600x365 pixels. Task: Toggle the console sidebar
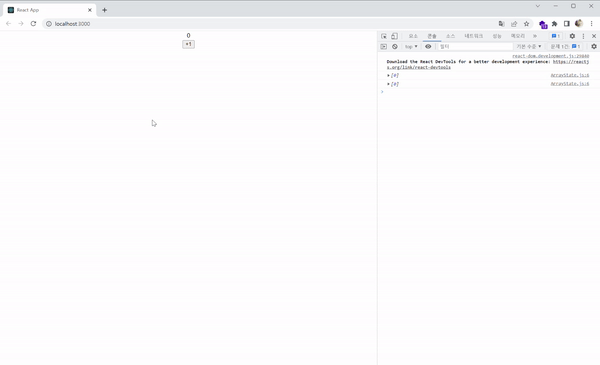[x=384, y=47]
